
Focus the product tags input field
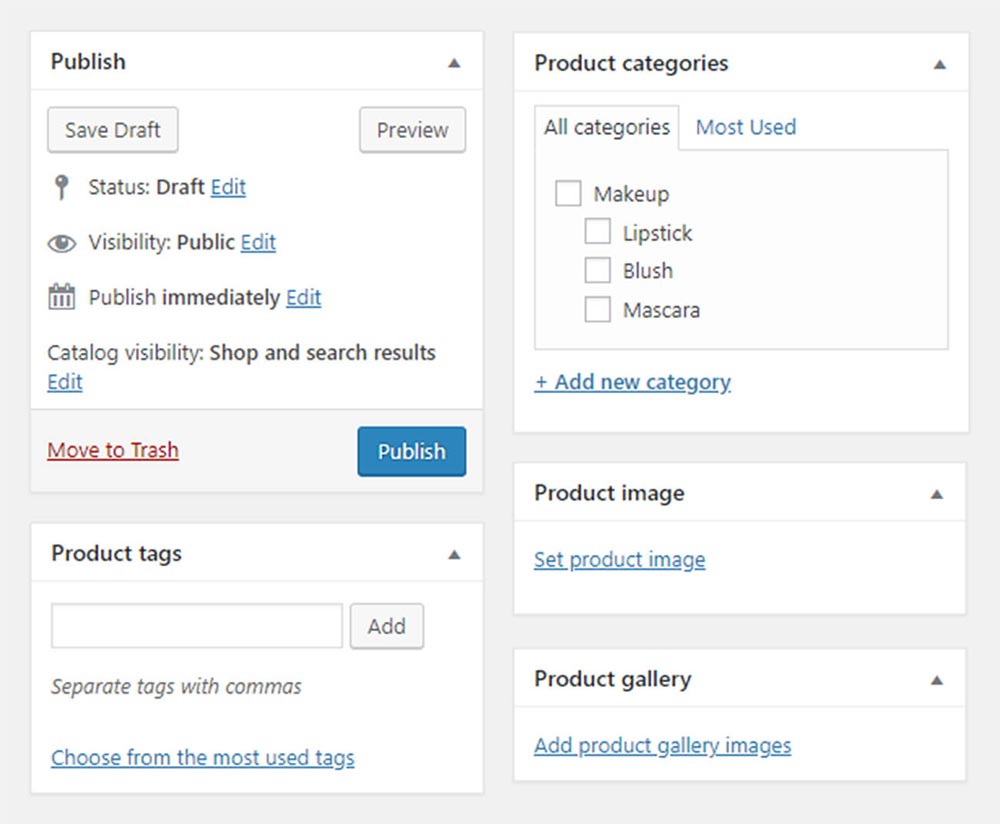tap(197, 626)
